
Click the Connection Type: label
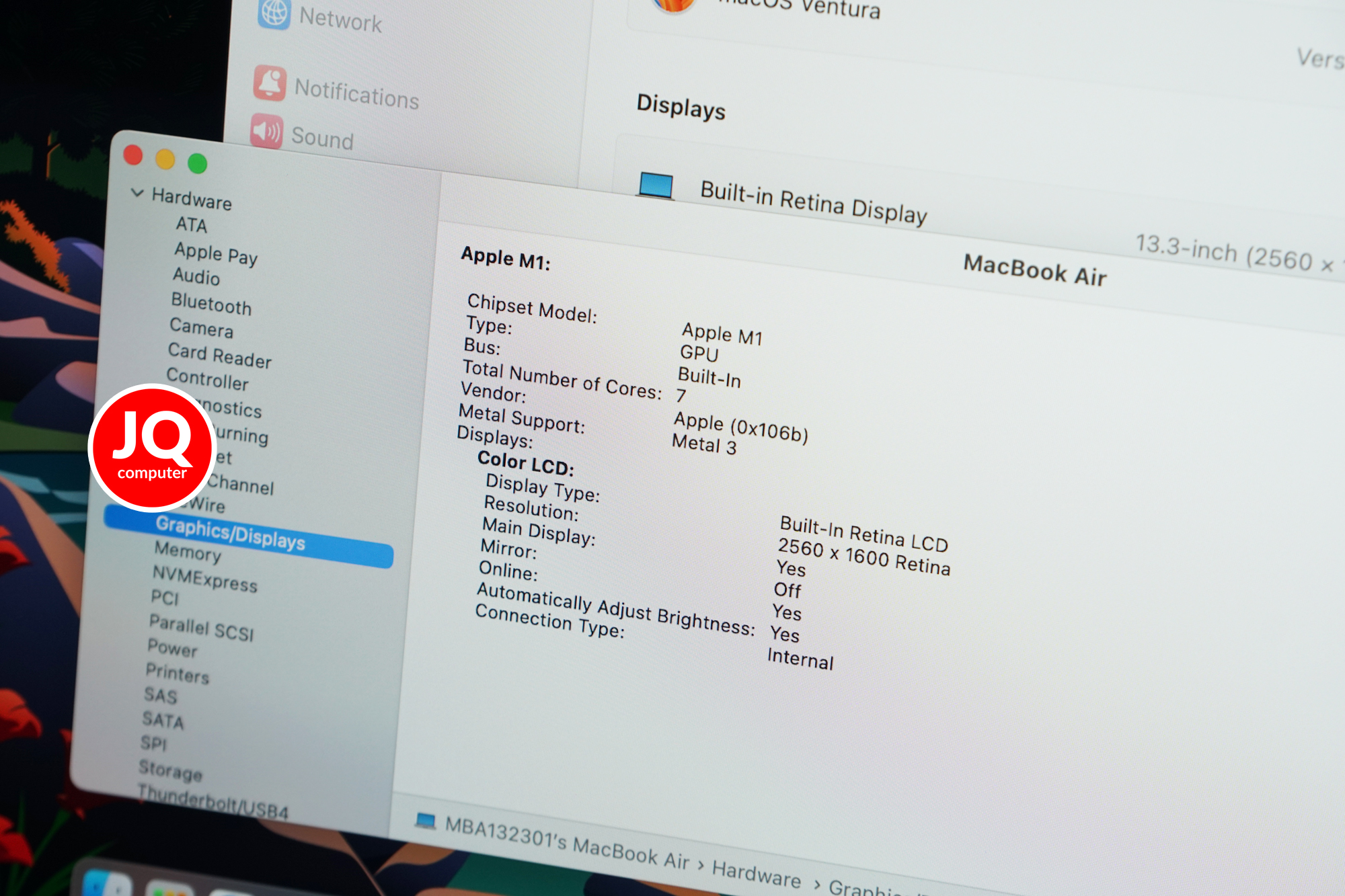550,620
